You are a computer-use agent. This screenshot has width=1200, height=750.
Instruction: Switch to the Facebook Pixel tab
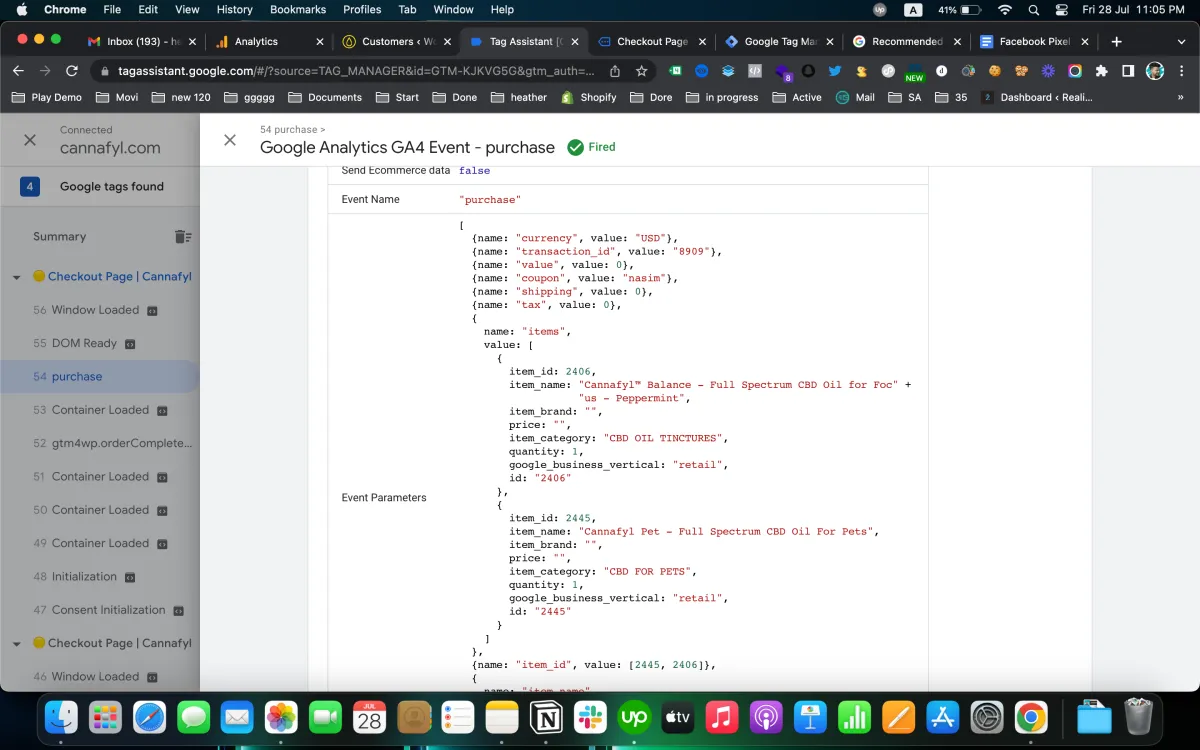click(x=1033, y=42)
